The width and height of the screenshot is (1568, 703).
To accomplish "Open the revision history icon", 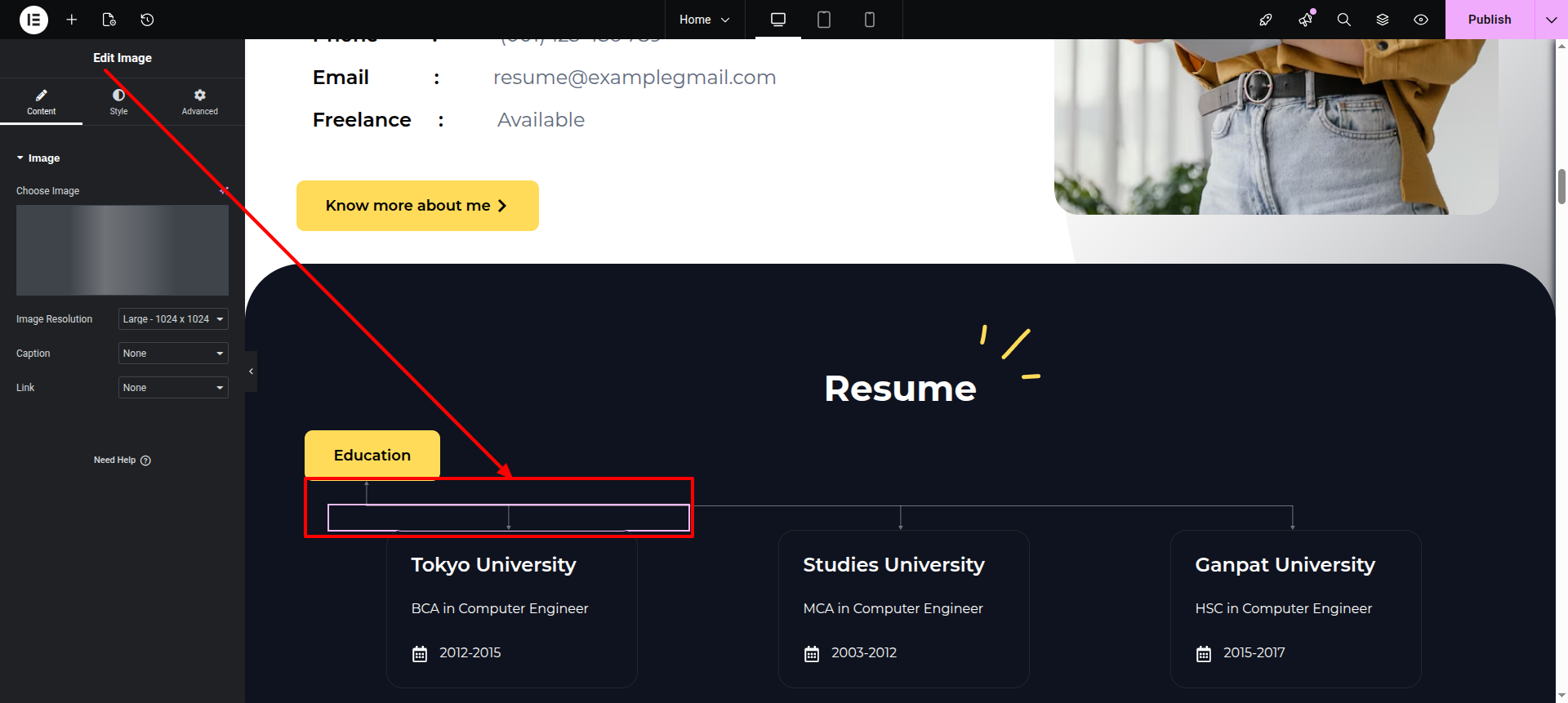I will point(147,20).
